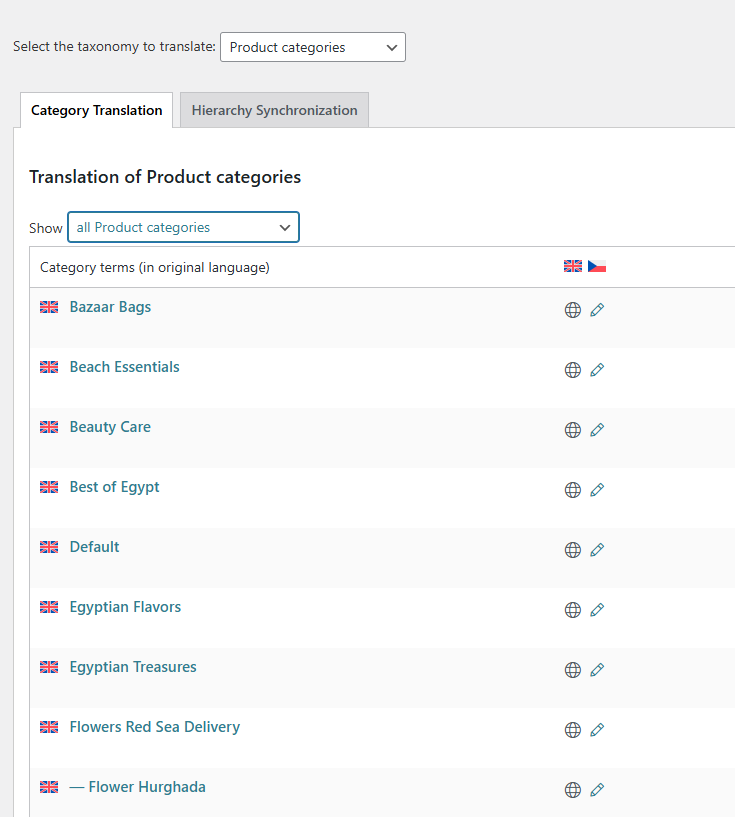This screenshot has width=735, height=817.
Task: Expand the Show all Product categories dropdown
Action: point(183,227)
